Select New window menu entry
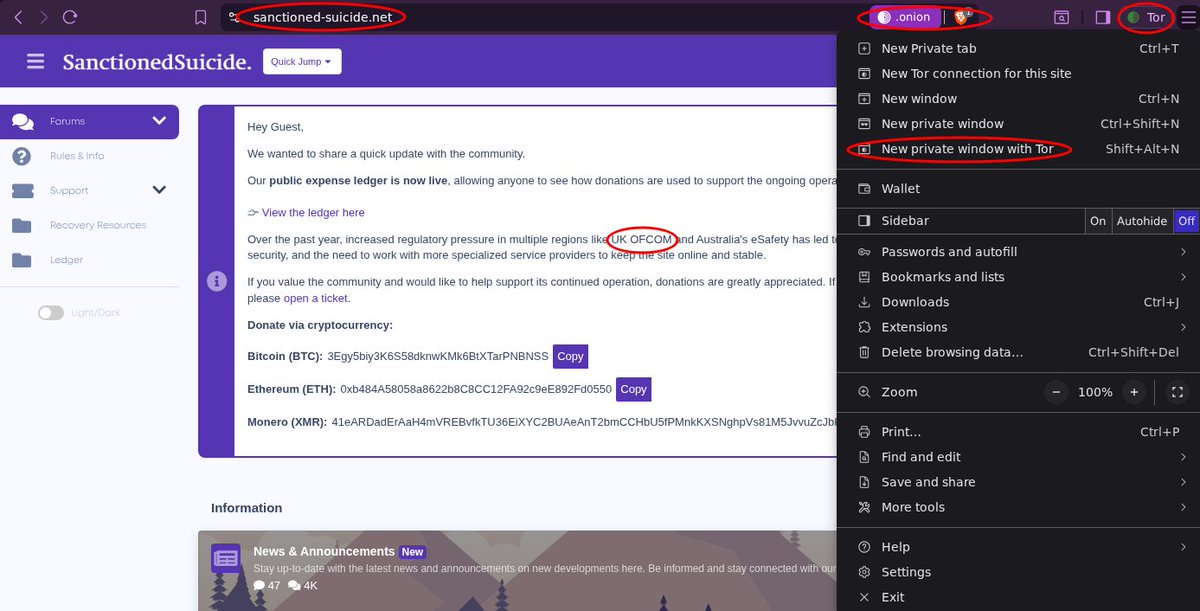The image size is (1200, 611). point(1018,98)
